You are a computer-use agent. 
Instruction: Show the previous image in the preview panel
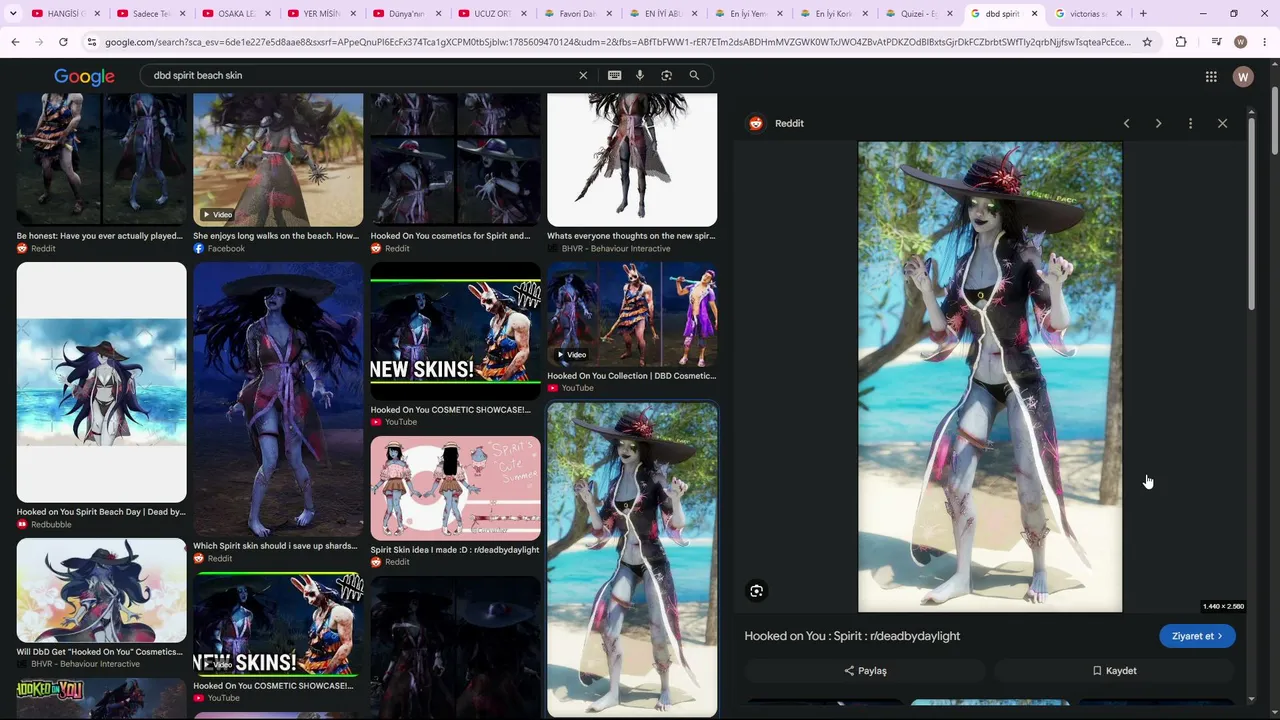point(1126,123)
